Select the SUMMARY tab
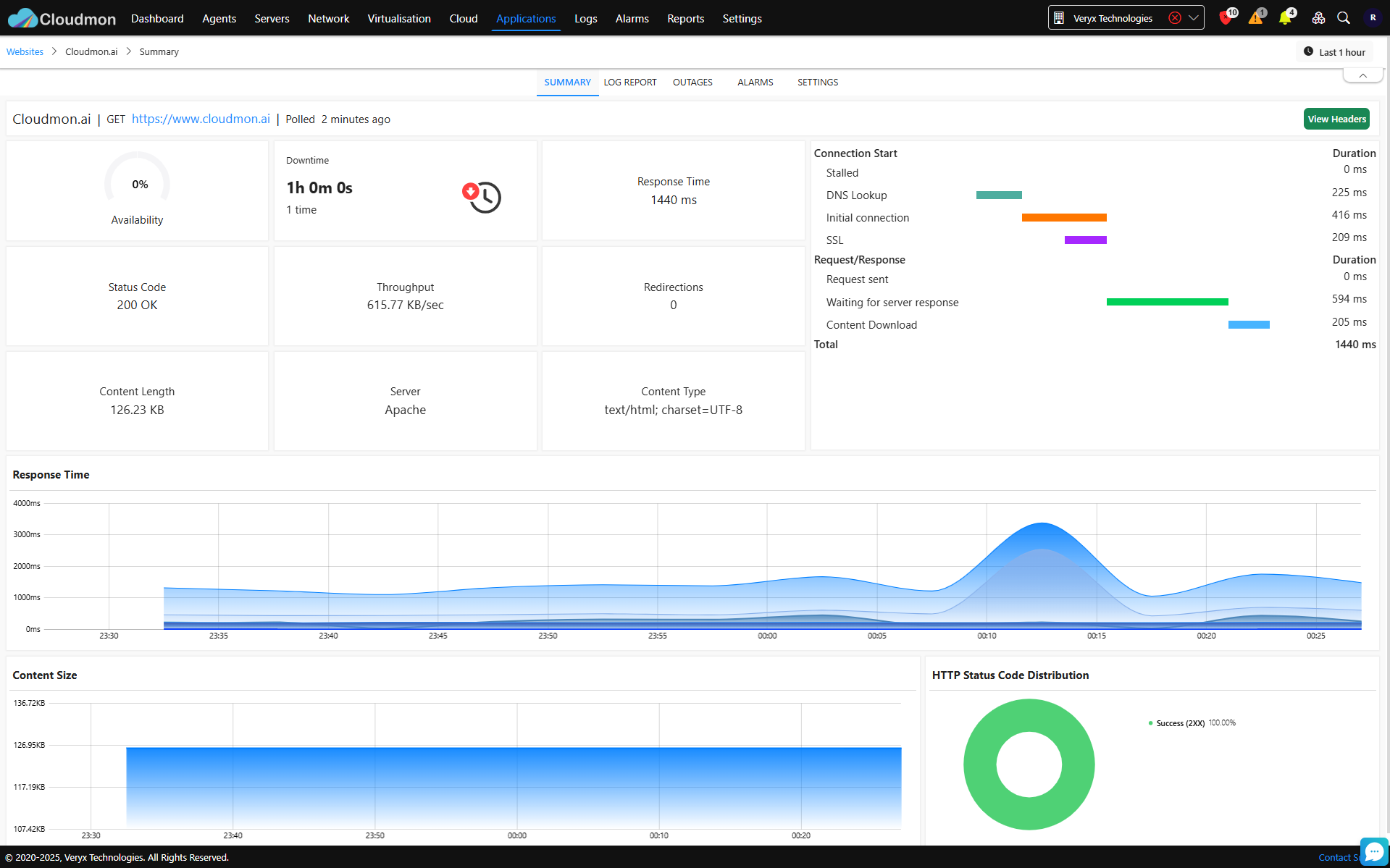Screen dimensions: 1390x868 (x=568, y=83)
